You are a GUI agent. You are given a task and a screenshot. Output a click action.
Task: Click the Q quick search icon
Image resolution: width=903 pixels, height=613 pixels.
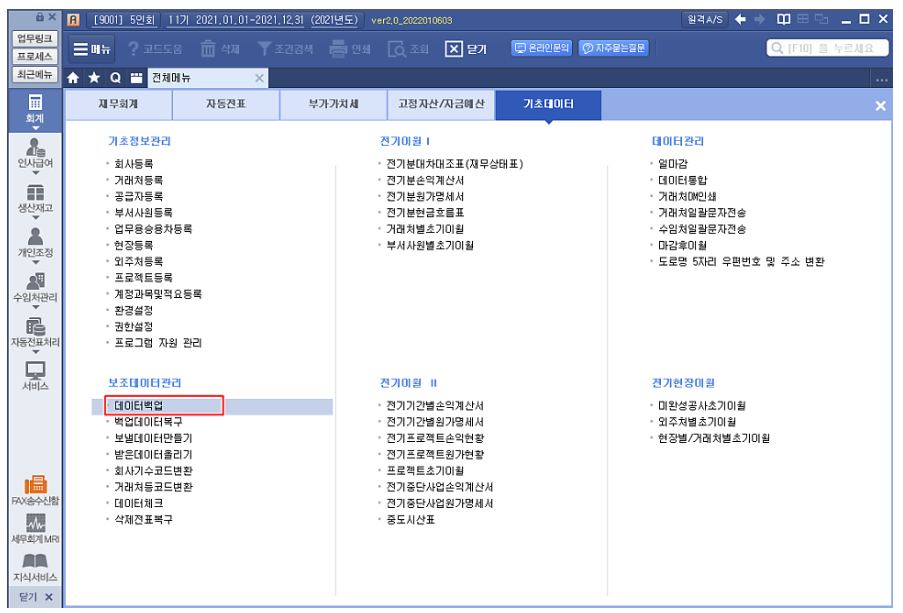pyautogui.click(x=115, y=78)
